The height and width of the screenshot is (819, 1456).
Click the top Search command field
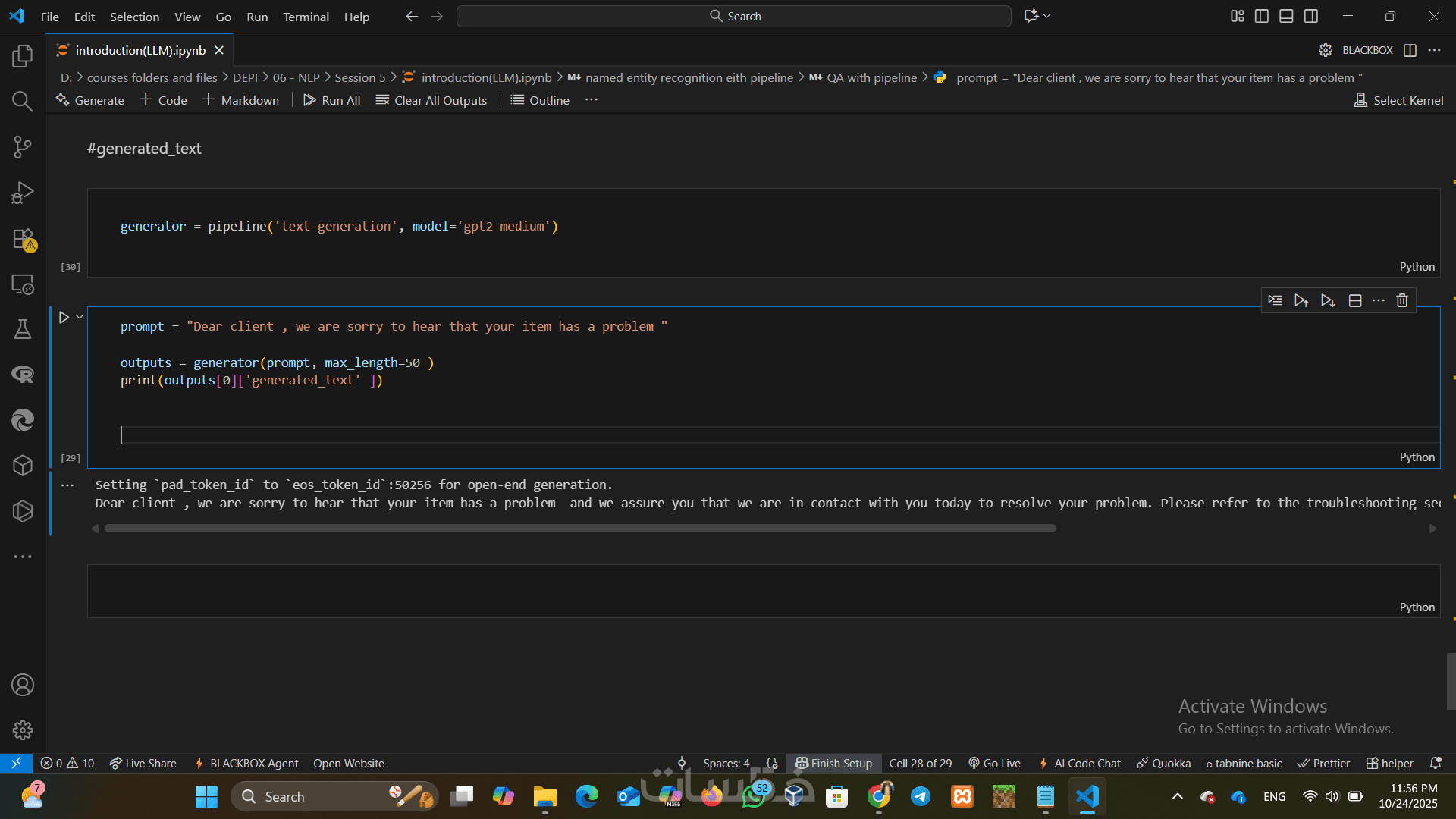[x=734, y=16]
